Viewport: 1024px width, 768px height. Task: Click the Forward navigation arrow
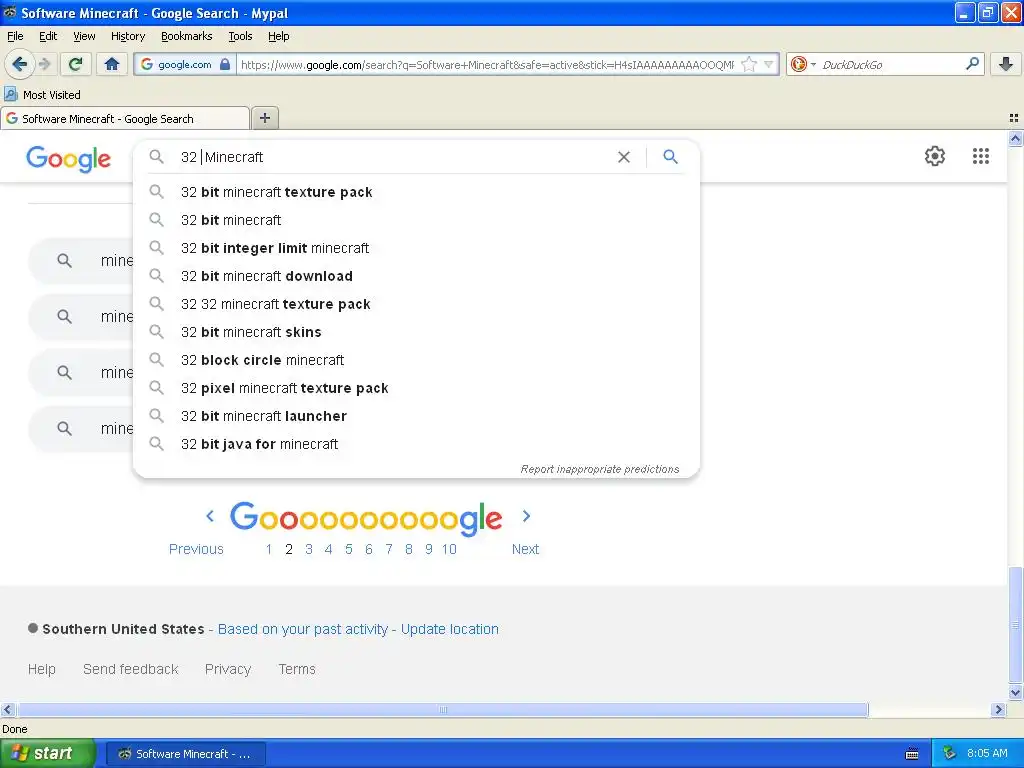point(44,64)
